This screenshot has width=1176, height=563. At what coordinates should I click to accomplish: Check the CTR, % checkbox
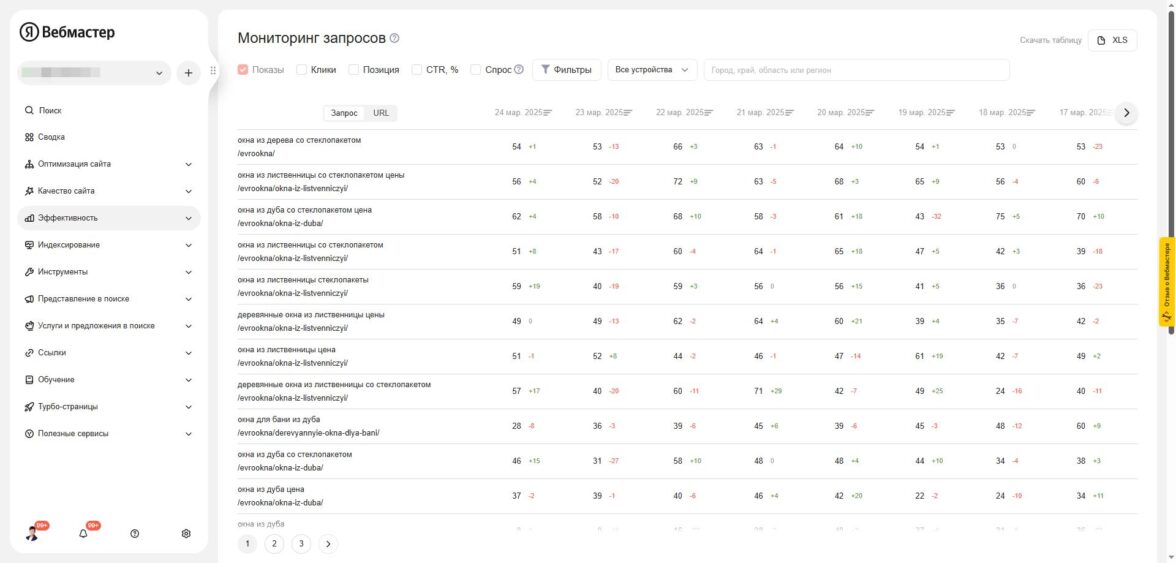click(417, 70)
